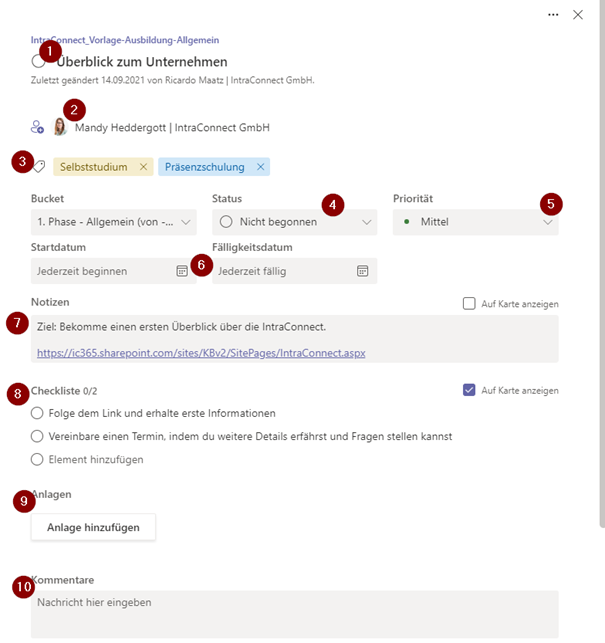Open the three-dot more options menu
This screenshot has width=605, height=643.
[x=553, y=15]
